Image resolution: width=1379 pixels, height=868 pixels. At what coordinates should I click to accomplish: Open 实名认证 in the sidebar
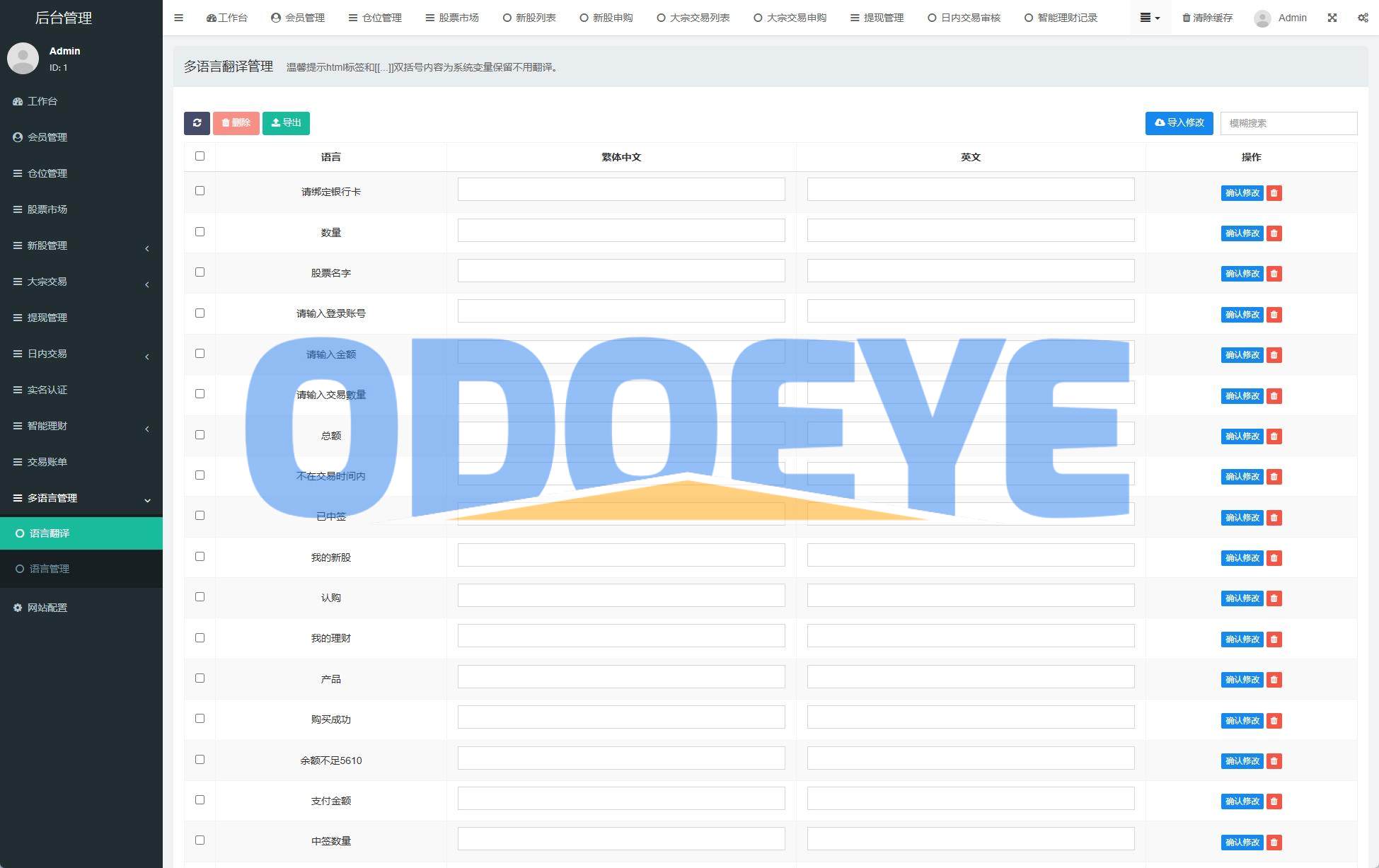[x=81, y=390]
